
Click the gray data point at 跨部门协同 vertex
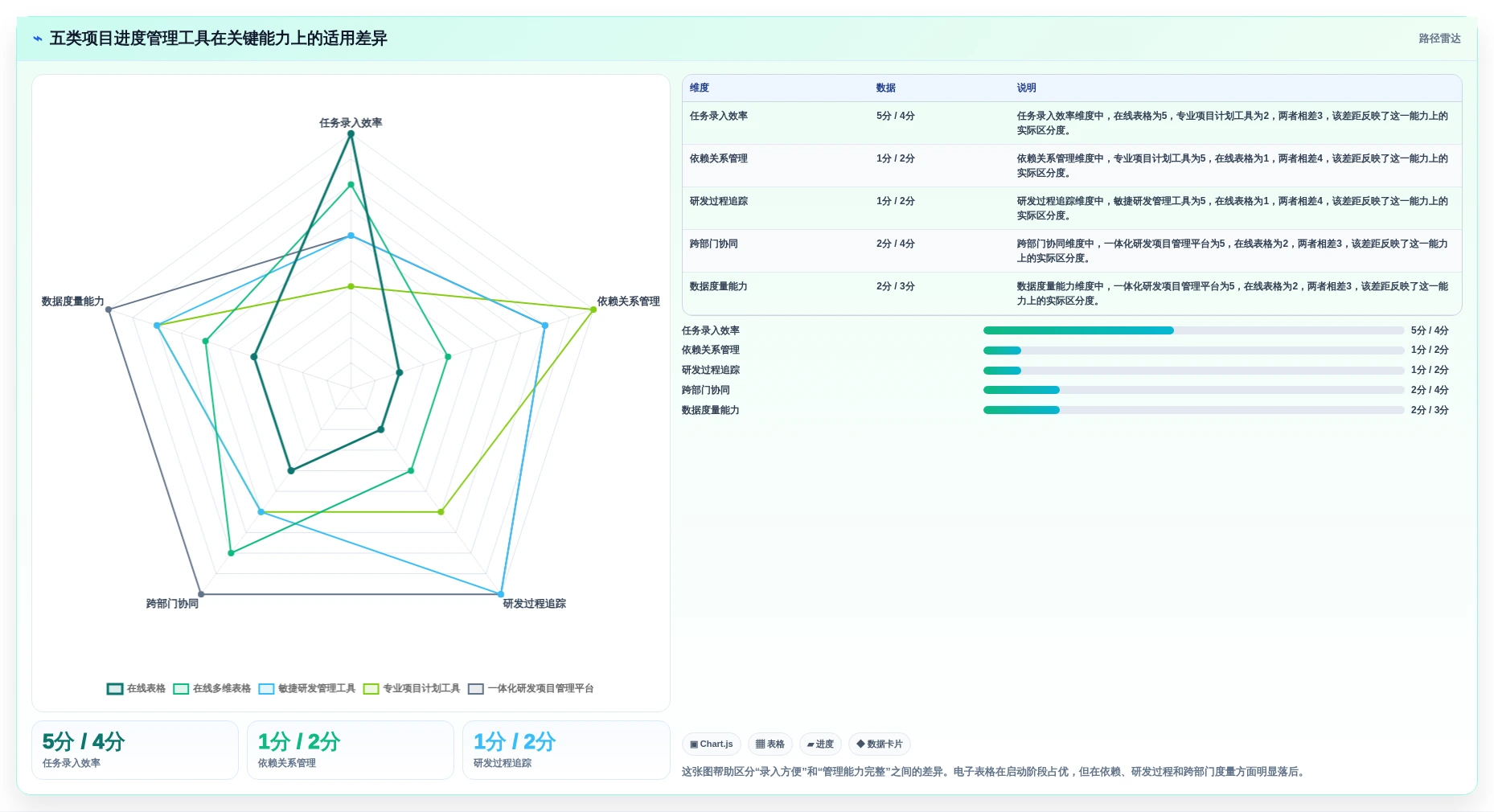pyautogui.click(x=201, y=594)
